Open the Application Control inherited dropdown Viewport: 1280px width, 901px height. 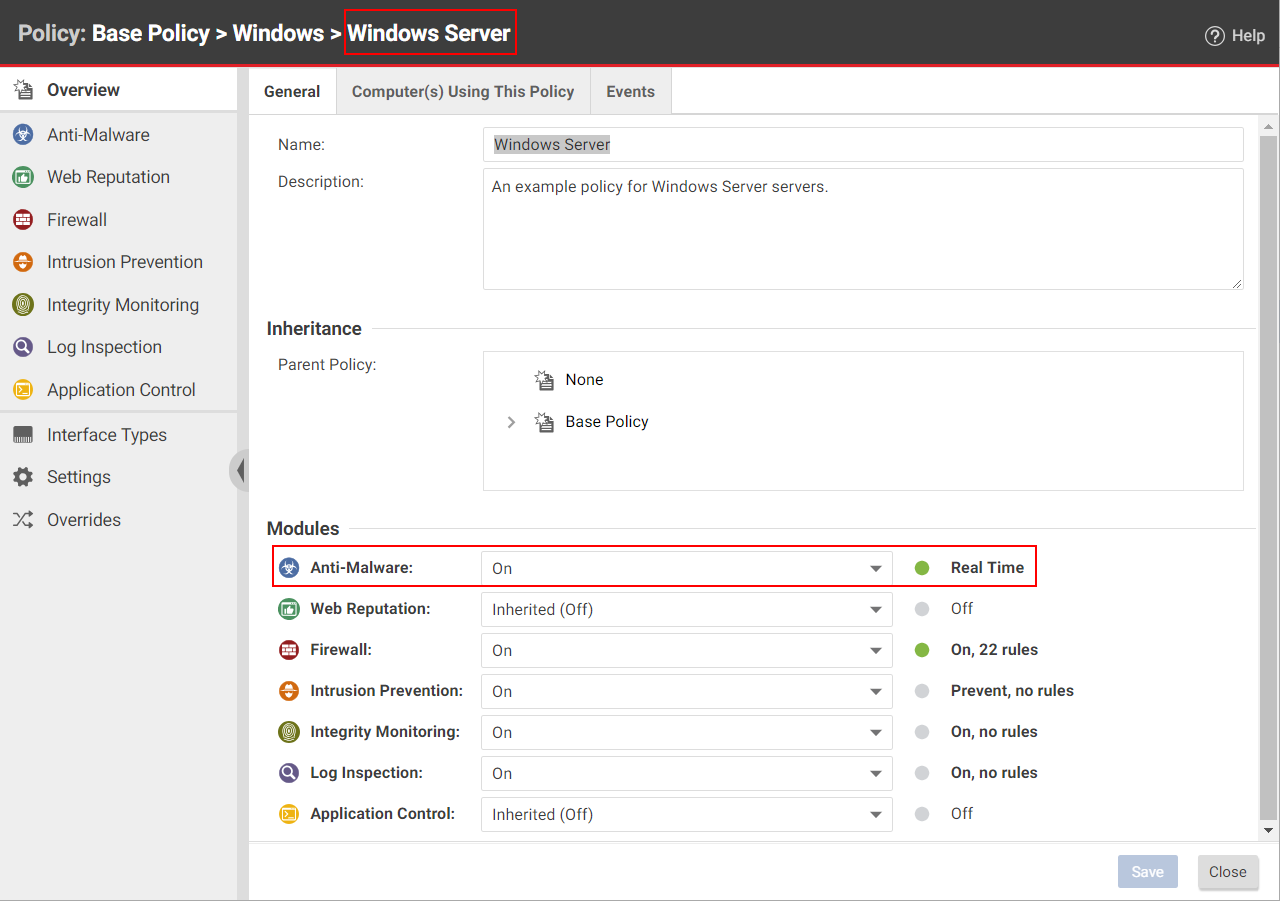point(686,814)
